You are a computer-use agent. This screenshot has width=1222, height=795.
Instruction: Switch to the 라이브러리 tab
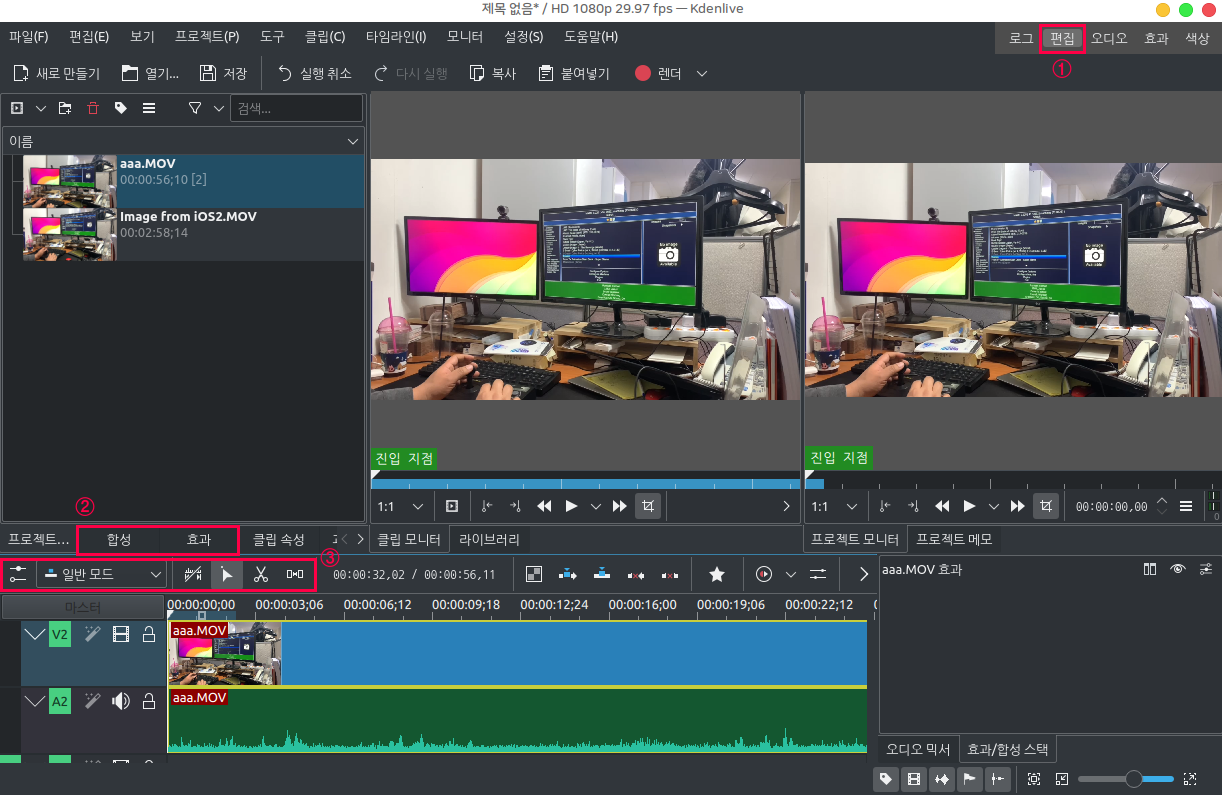(x=489, y=539)
